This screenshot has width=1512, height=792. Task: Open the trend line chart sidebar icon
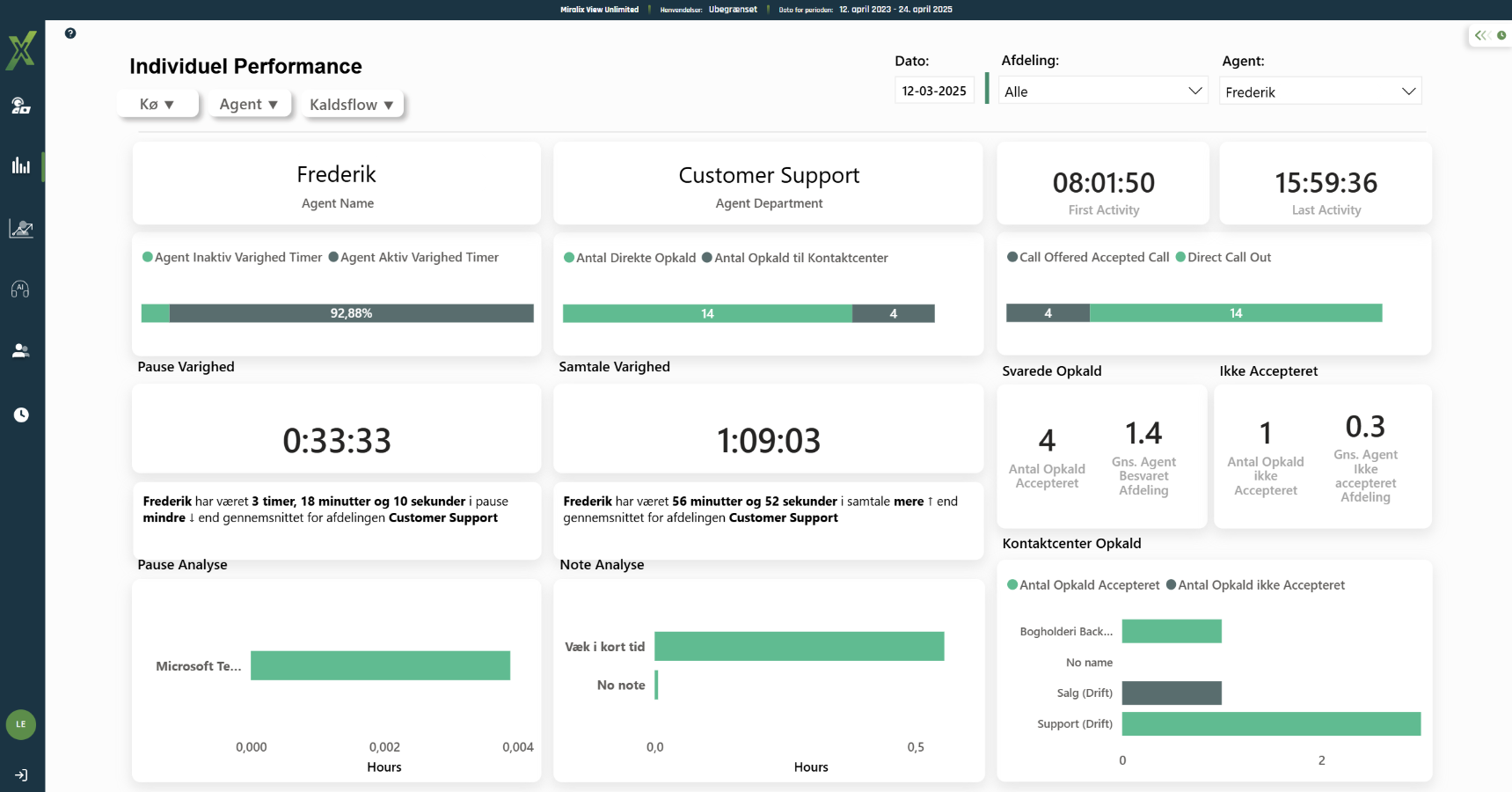click(x=21, y=229)
